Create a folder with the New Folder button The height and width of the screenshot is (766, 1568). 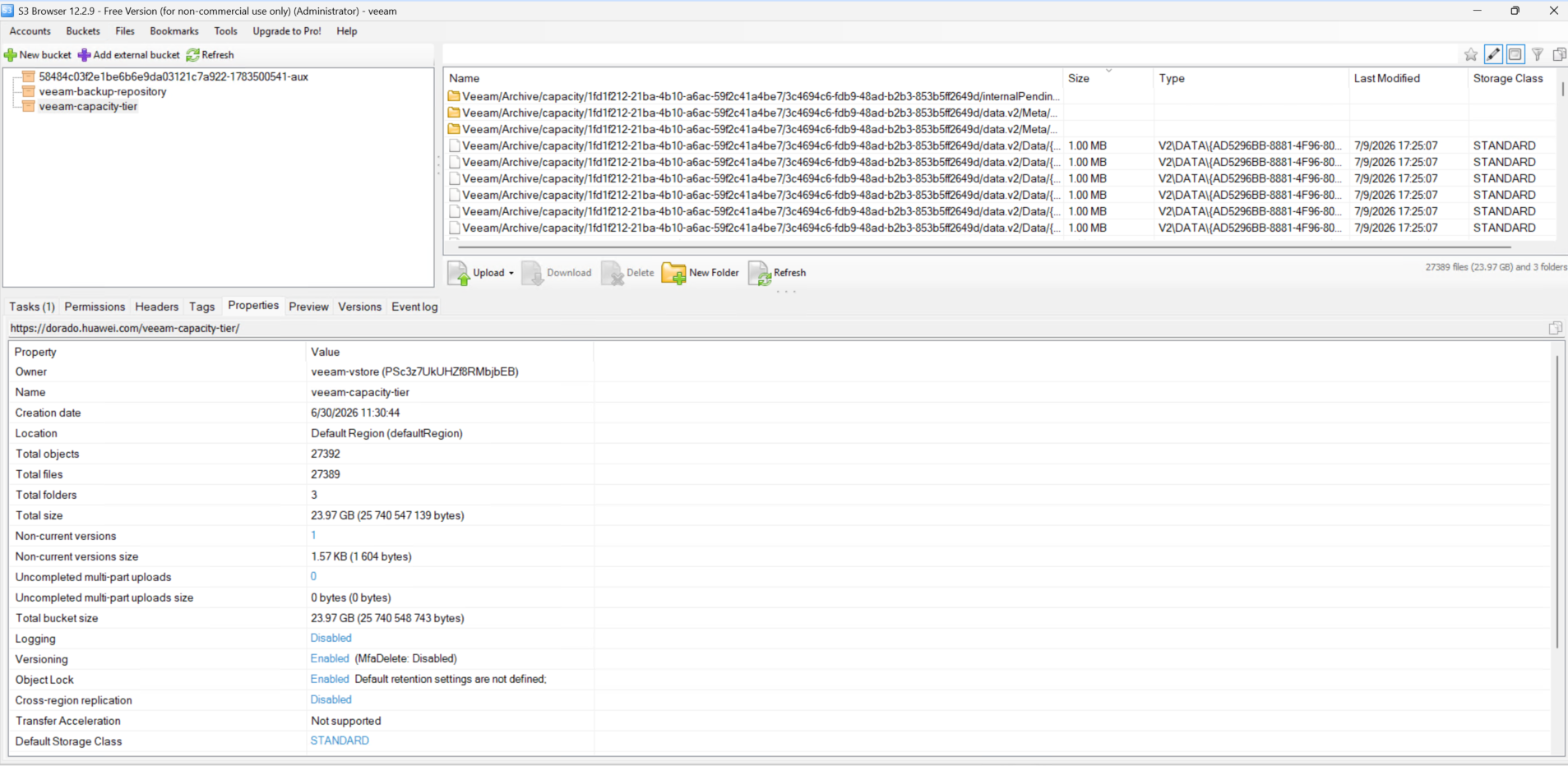(701, 273)
